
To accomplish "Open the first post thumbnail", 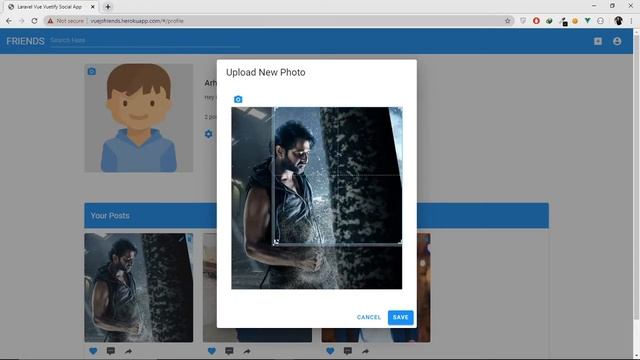I will coord(139,288).
